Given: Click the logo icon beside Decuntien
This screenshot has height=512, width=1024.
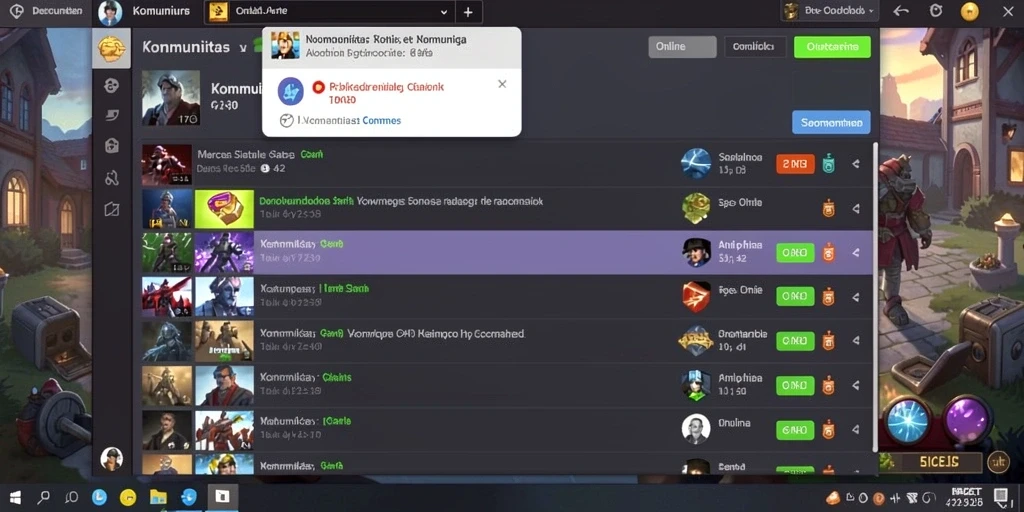Looking at the screenshot, I should tap(17, 11).
